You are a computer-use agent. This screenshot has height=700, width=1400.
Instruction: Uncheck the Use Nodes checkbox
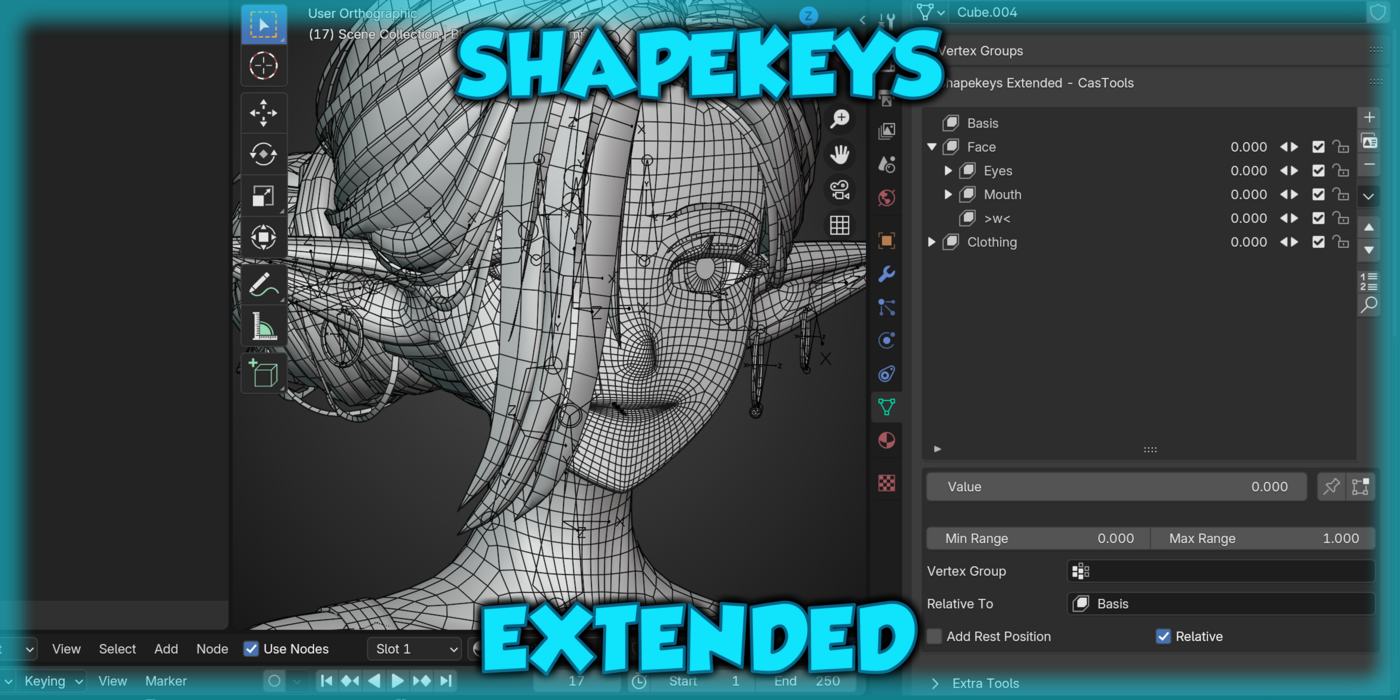252,649
